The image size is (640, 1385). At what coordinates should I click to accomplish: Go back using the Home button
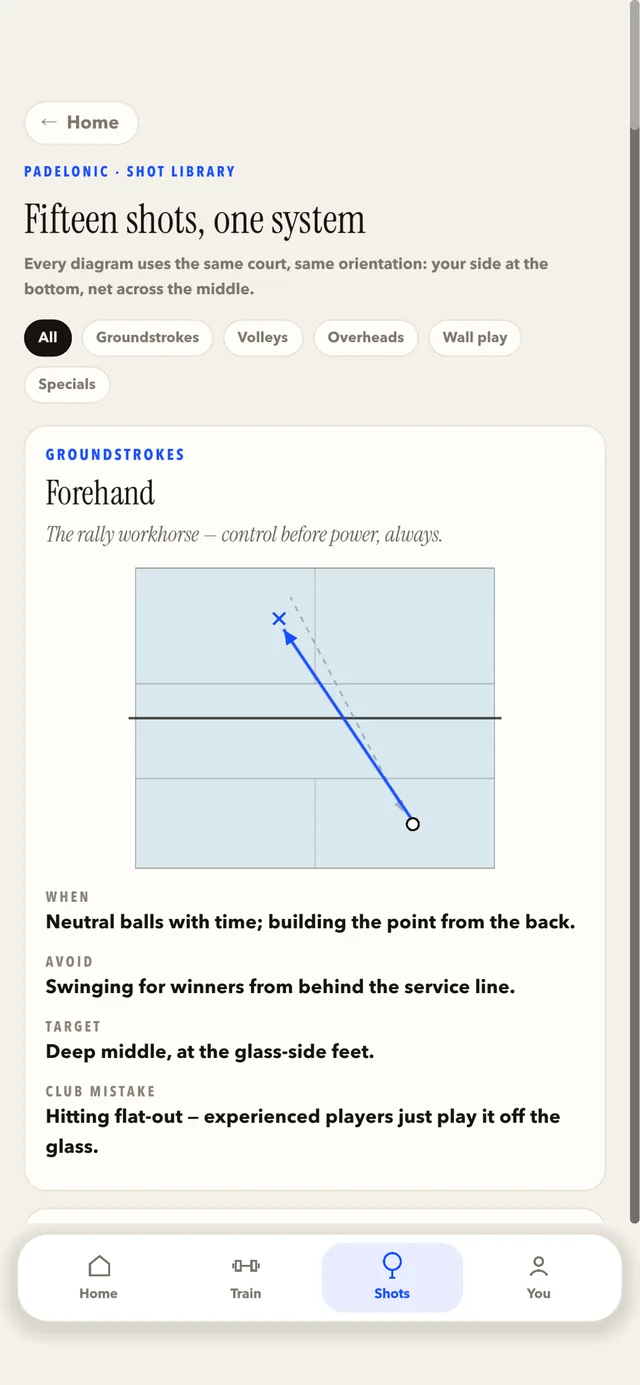point(81,122)
